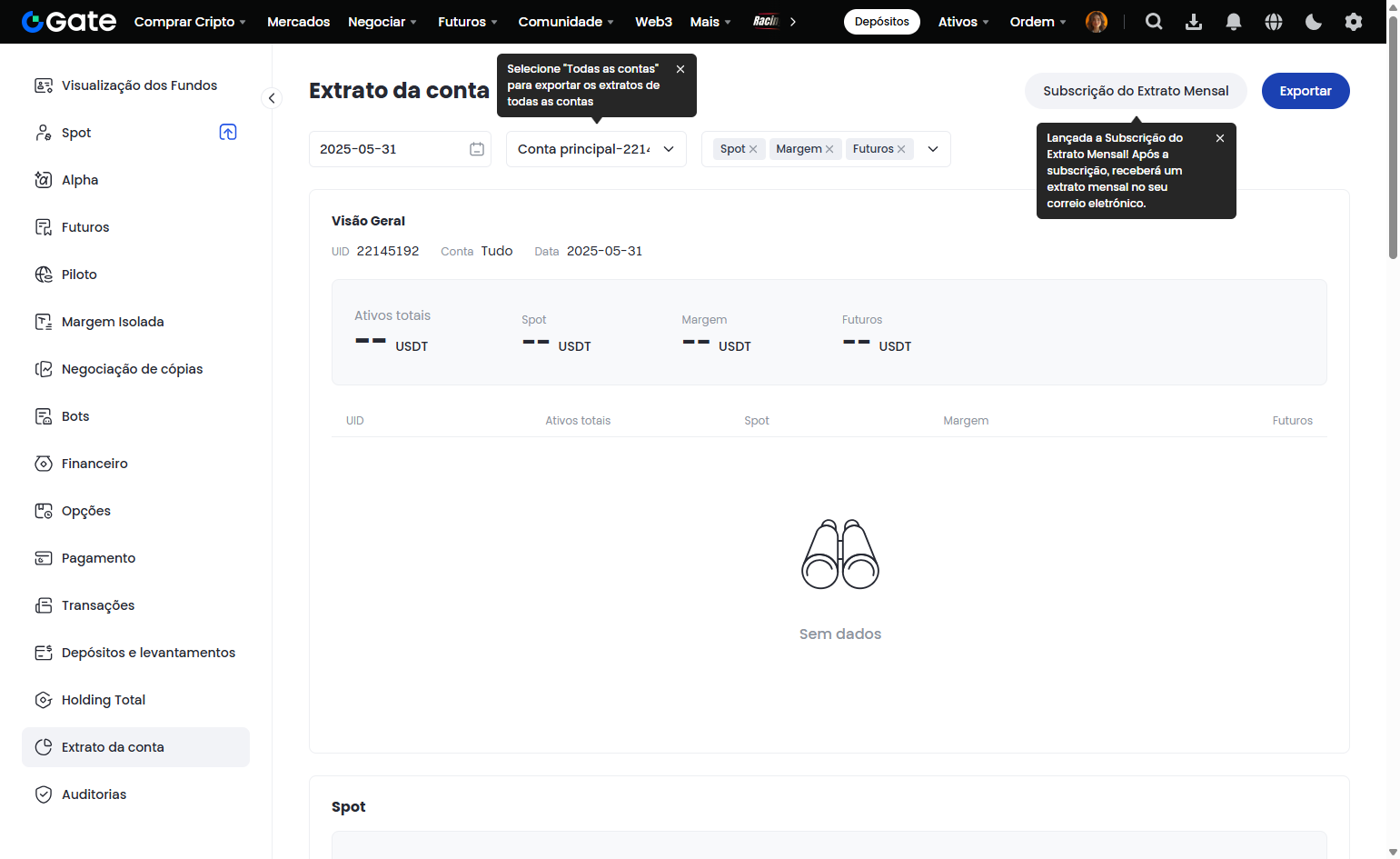Remove the Futuros filter tag

(x=901, y=149)
